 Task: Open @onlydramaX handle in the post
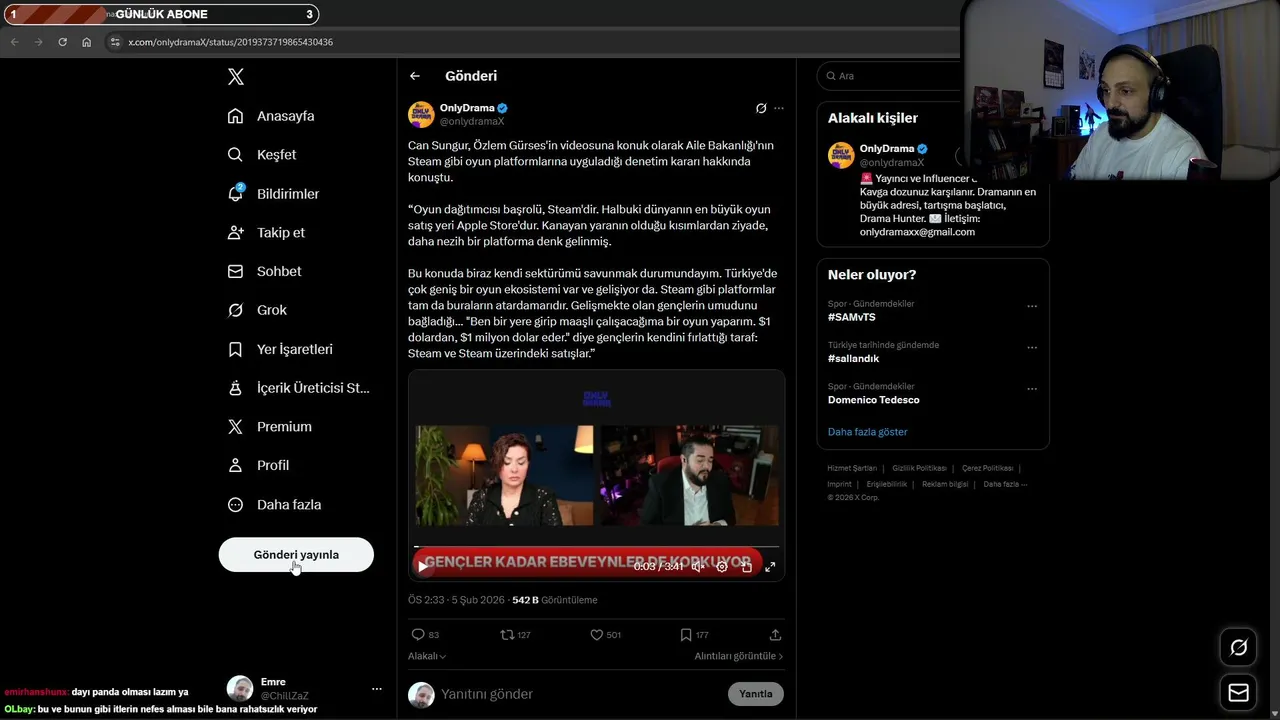[472, 121]
